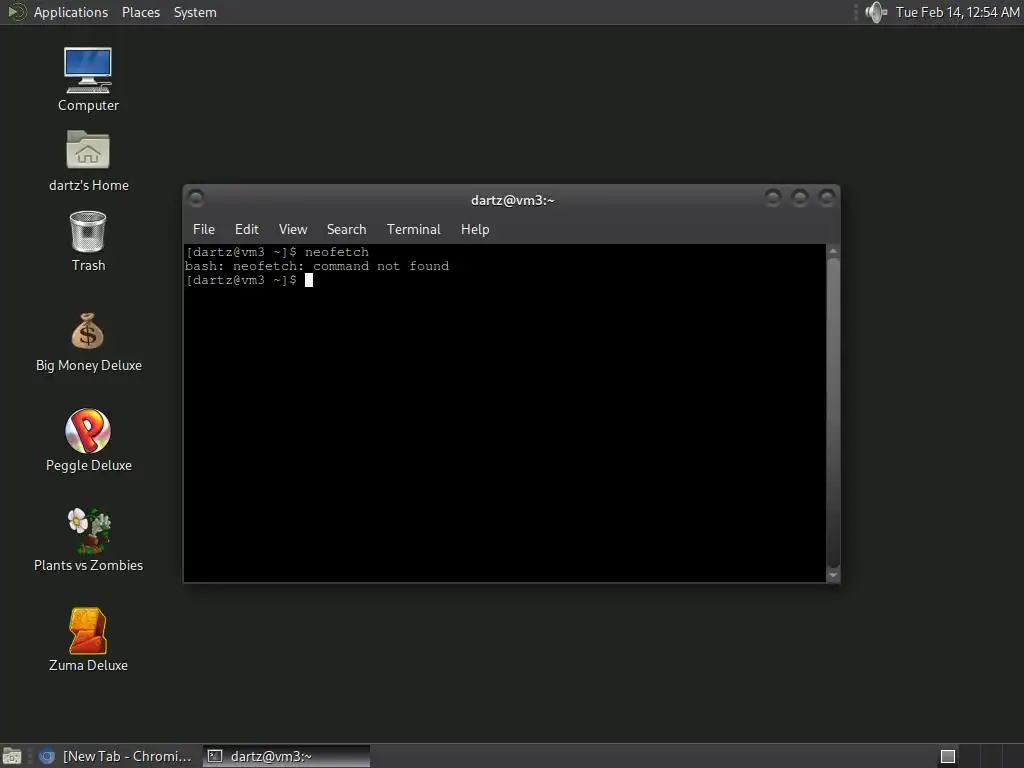Click the first prompt line with neofetch
The width and height of the screenshot is (1024, 768).
click(278, 252)
